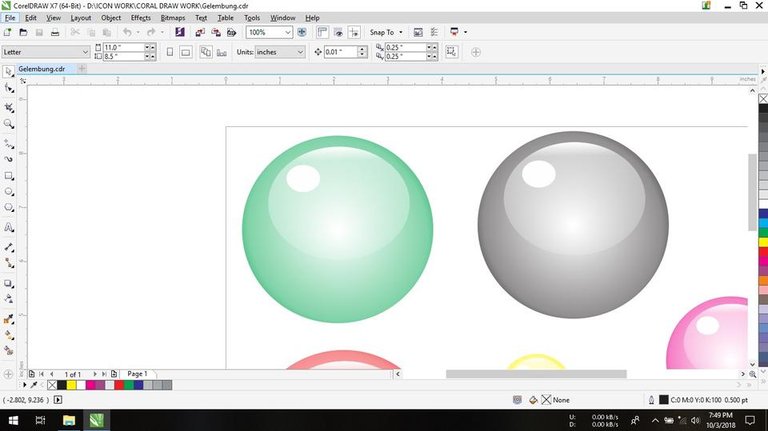The image size is (768, 431).
Task: Select the Text tool
Action: pos(9,226)
